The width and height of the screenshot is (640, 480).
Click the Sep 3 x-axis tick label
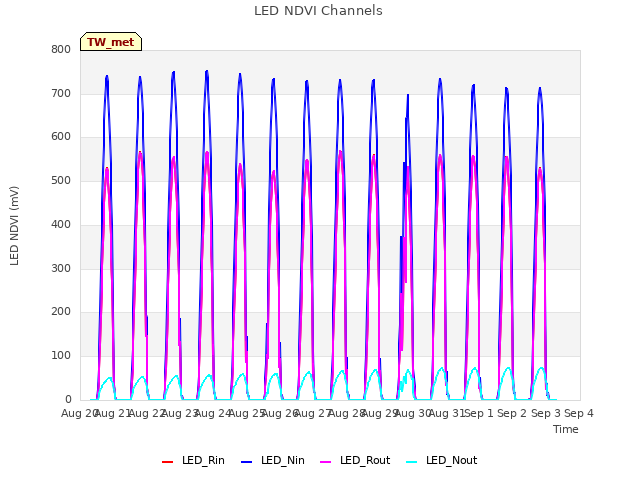point(546,413)
